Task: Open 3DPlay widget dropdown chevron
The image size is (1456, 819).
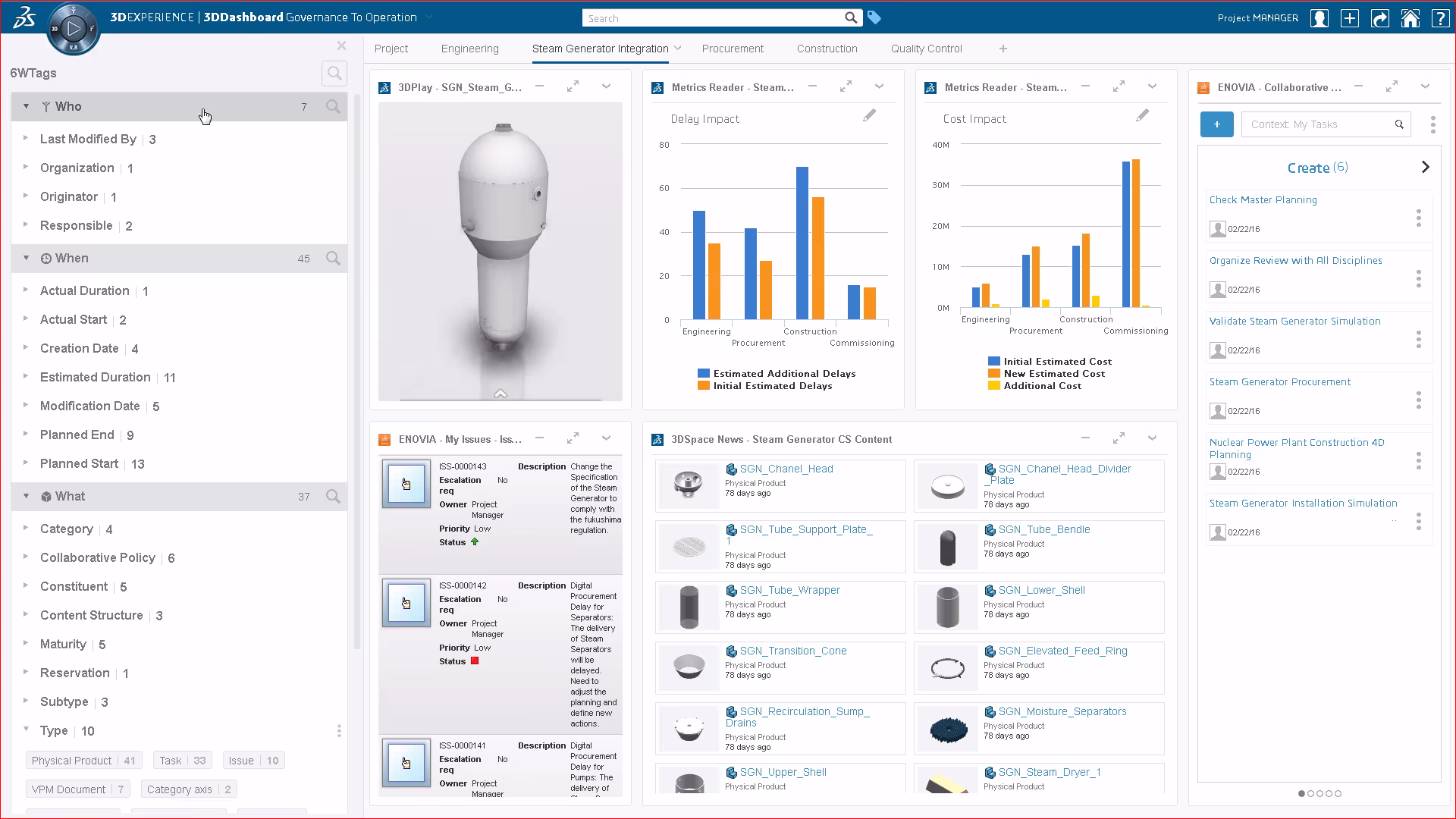Action: 606,87
